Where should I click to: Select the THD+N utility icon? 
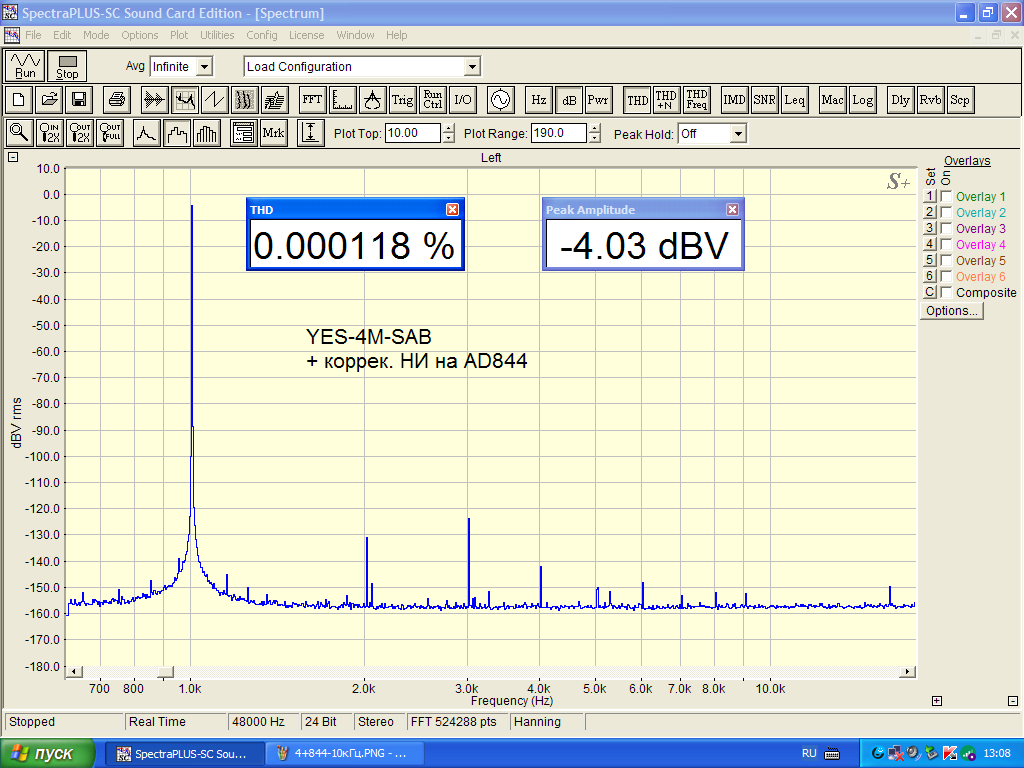tap(666, 100)
